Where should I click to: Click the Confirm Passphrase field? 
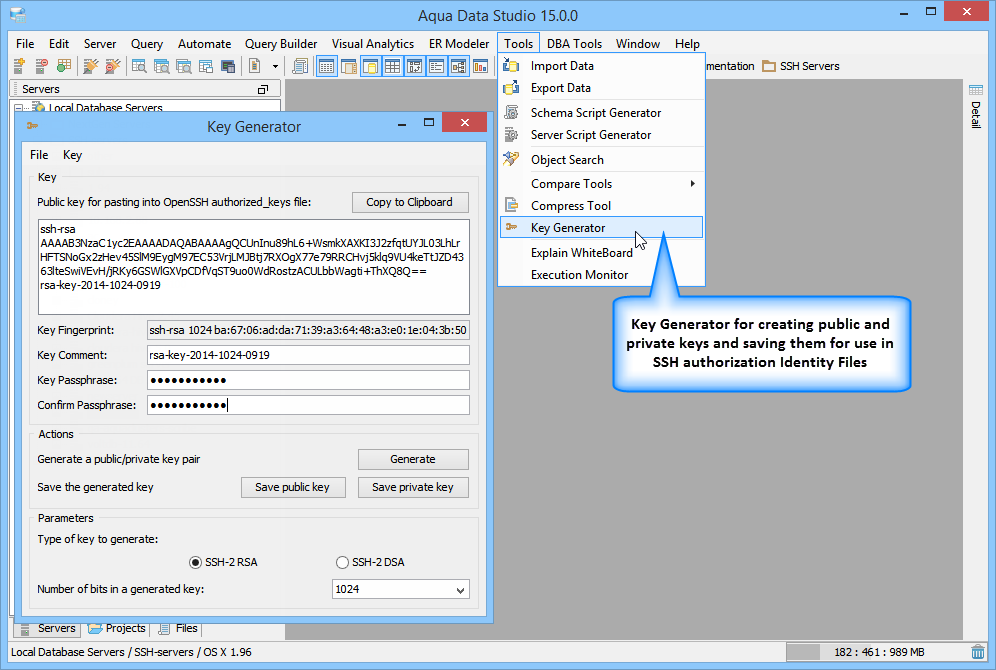(x=308, y=405)
